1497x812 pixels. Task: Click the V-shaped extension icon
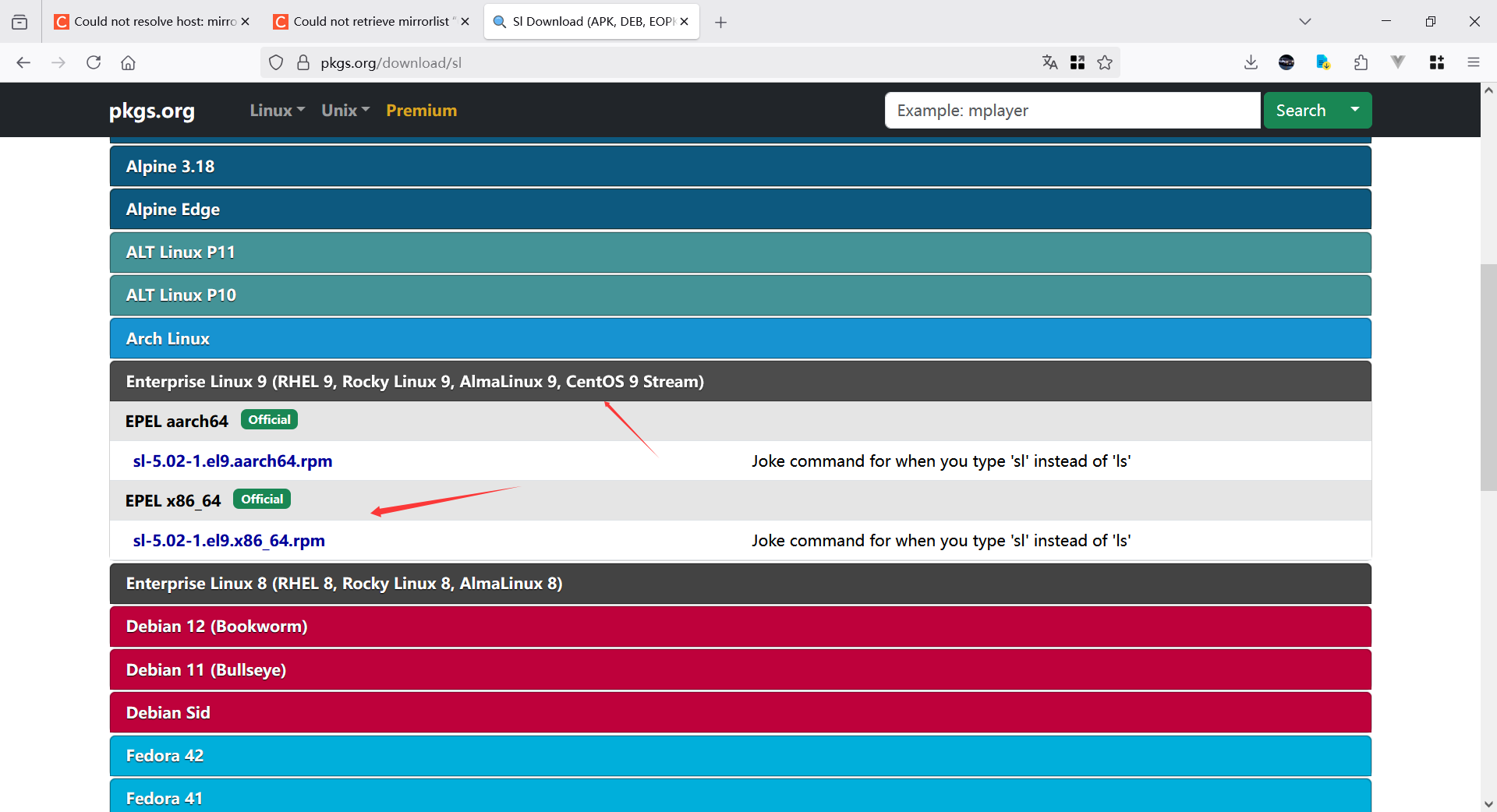click(x=1398, y=62)
